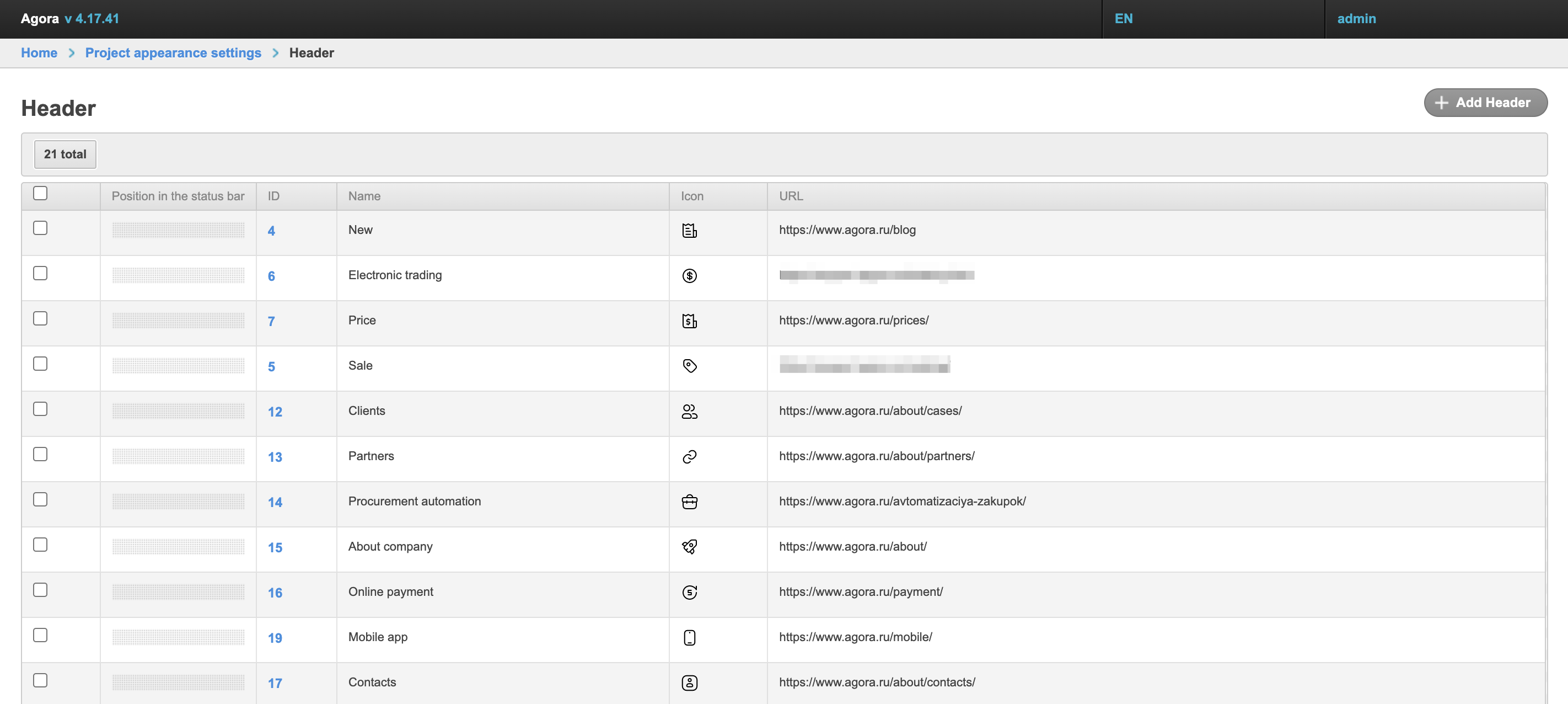Screen dimensions: 1568x704
Task: Click the mobile phone icon for Mobile app
Action: (x=689, y=638)
